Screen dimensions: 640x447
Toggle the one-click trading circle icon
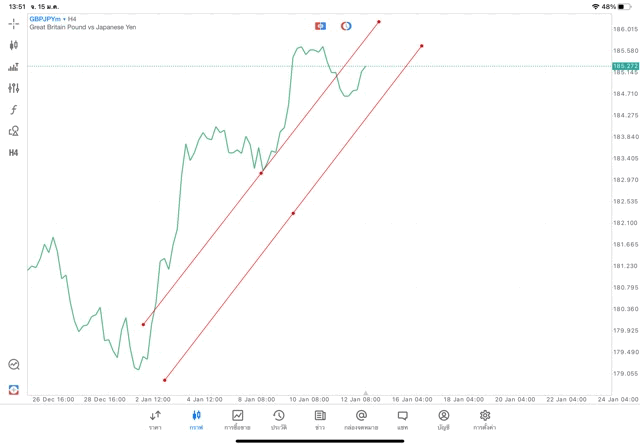[x=346, y=25]
